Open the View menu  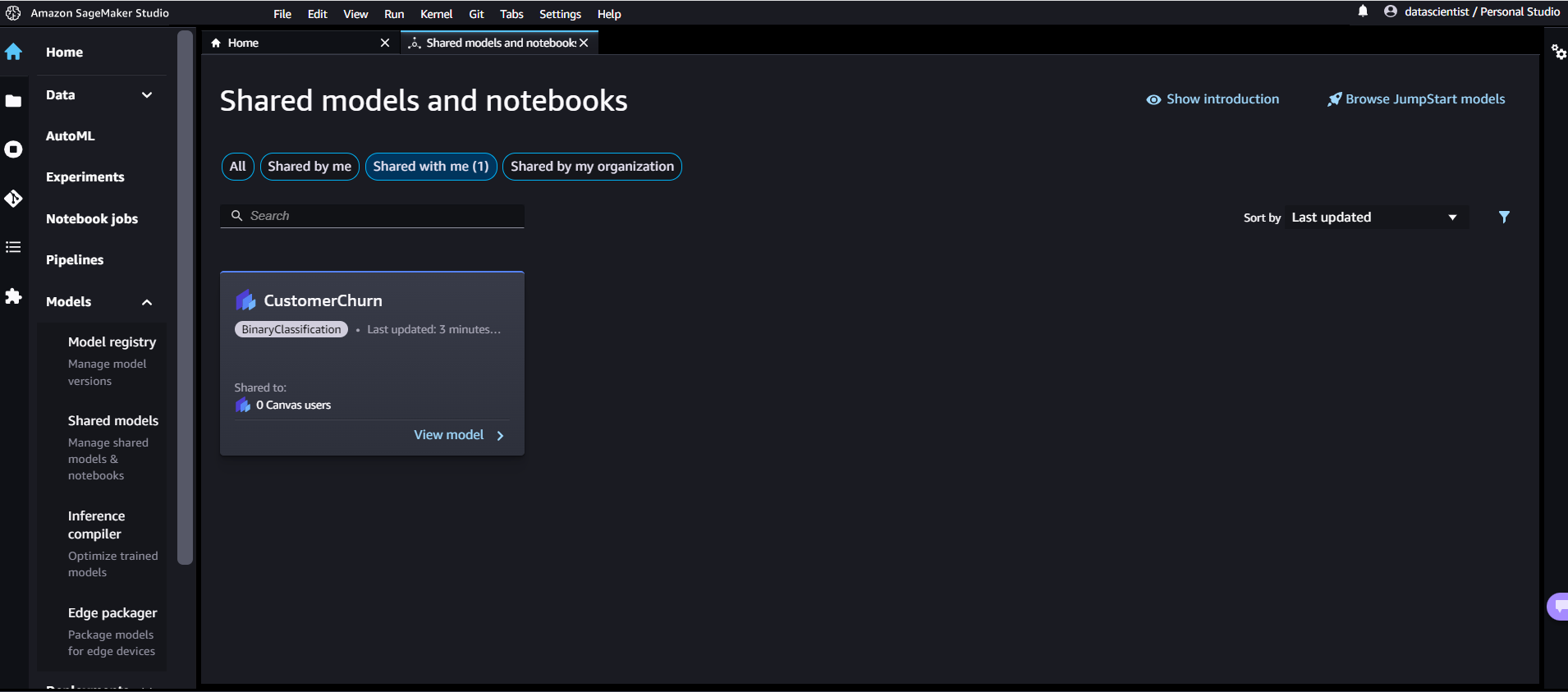[x=355, y=14]
